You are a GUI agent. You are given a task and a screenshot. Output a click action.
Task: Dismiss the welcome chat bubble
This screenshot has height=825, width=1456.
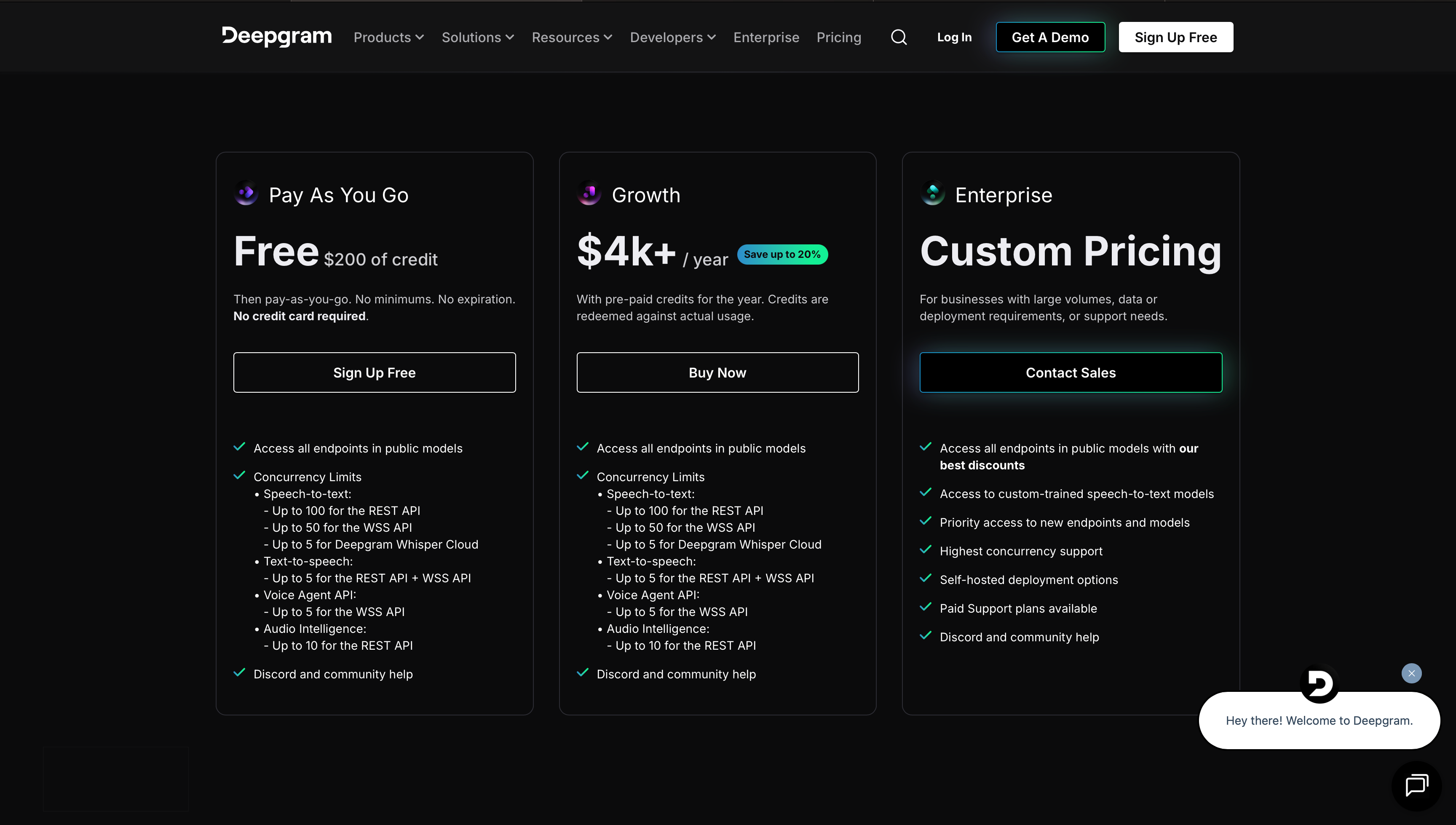(x=1411, y=673)
